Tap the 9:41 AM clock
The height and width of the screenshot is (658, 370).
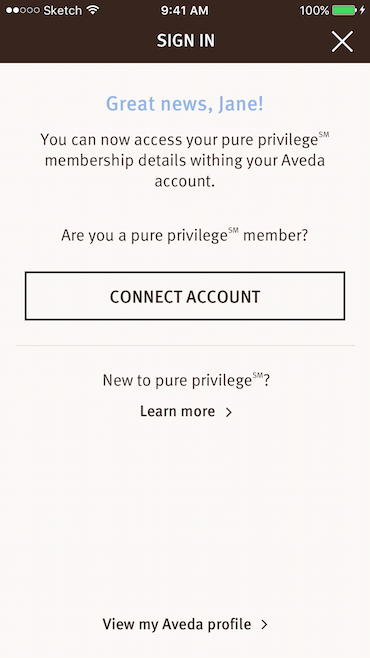(185, 10)
